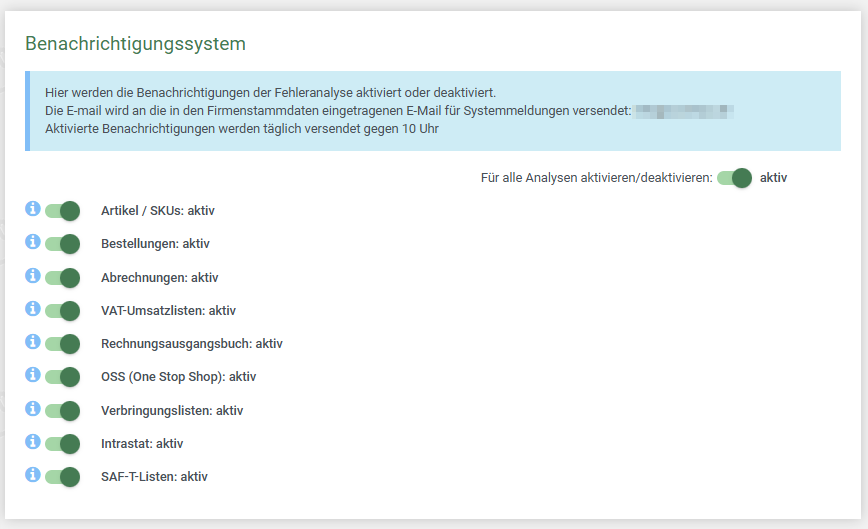This screenshot has height=529, width=868.
Task: Turn off the Intrastat toggle
Action: click(x=62, y=444)
